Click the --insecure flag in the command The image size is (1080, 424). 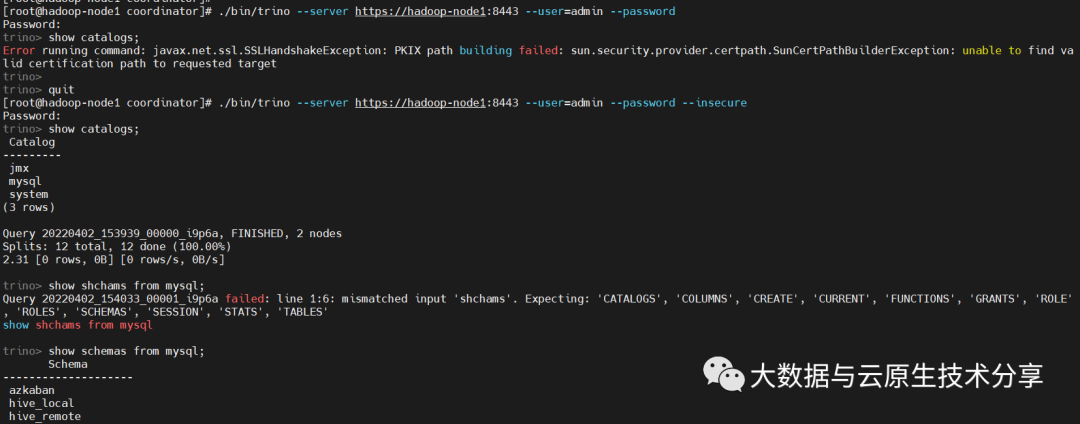pos(711,103)
